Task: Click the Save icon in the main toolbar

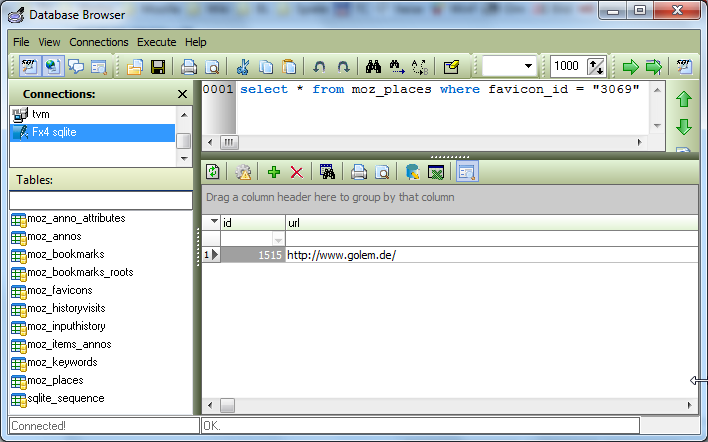Action: 157,67
